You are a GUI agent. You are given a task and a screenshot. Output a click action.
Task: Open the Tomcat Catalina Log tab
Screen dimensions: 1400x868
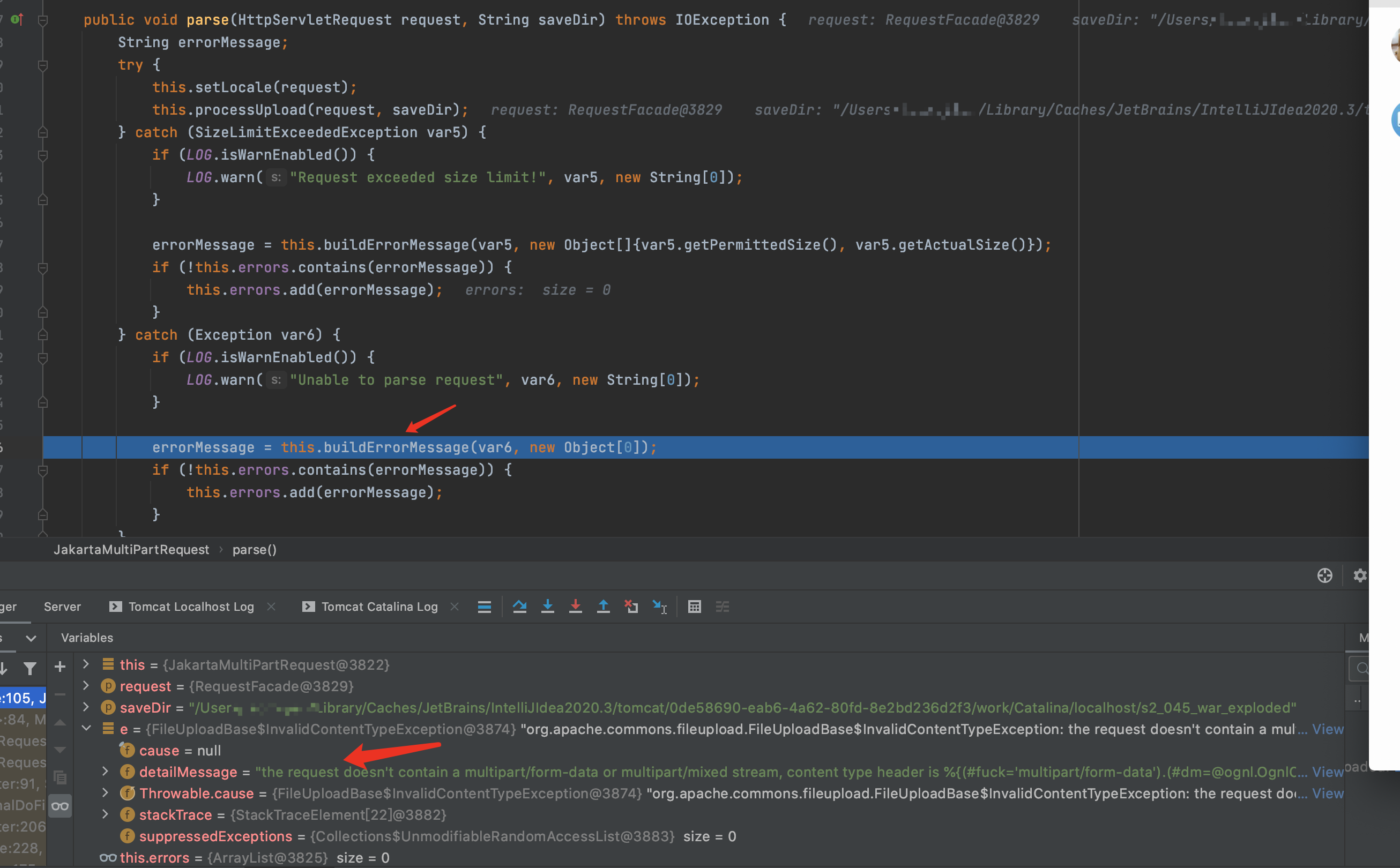(379, 607)
